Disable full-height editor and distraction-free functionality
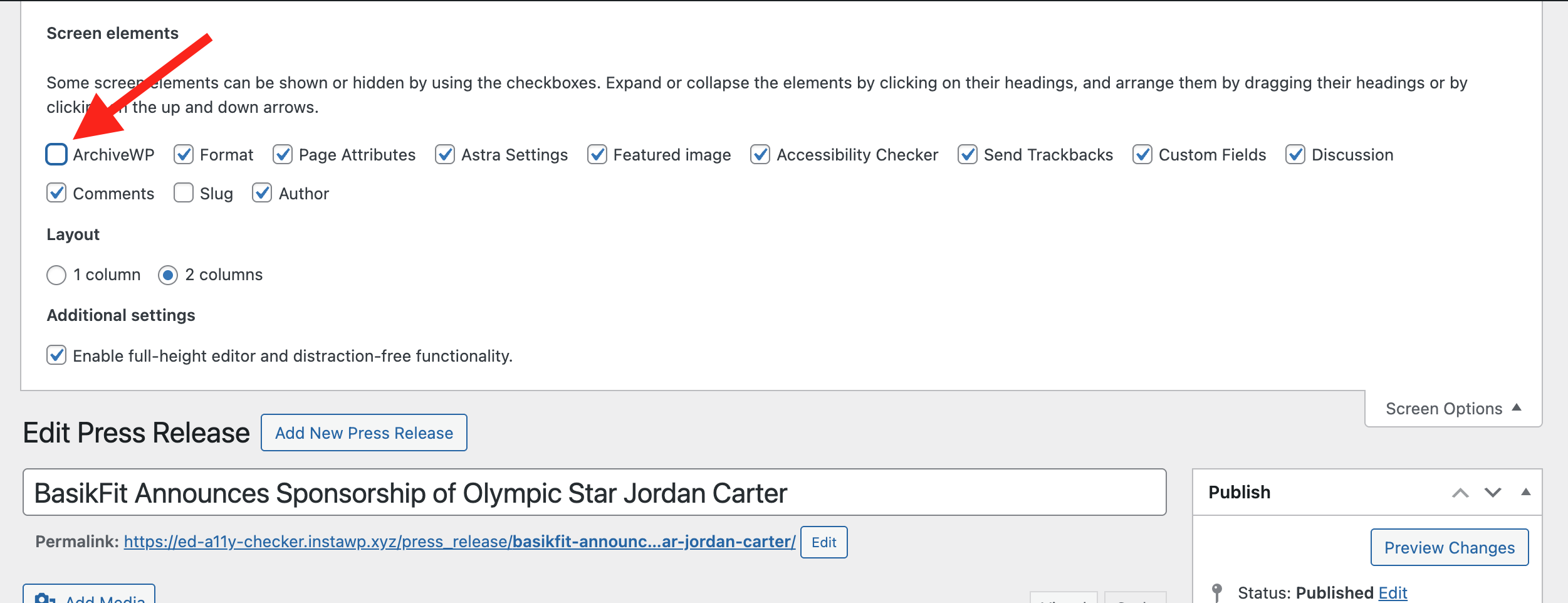 56,355
